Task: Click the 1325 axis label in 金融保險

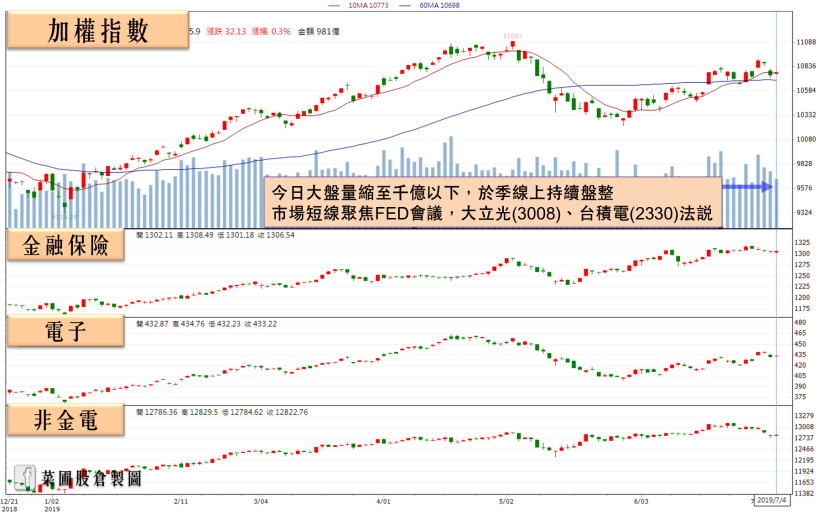Action: 802,243
